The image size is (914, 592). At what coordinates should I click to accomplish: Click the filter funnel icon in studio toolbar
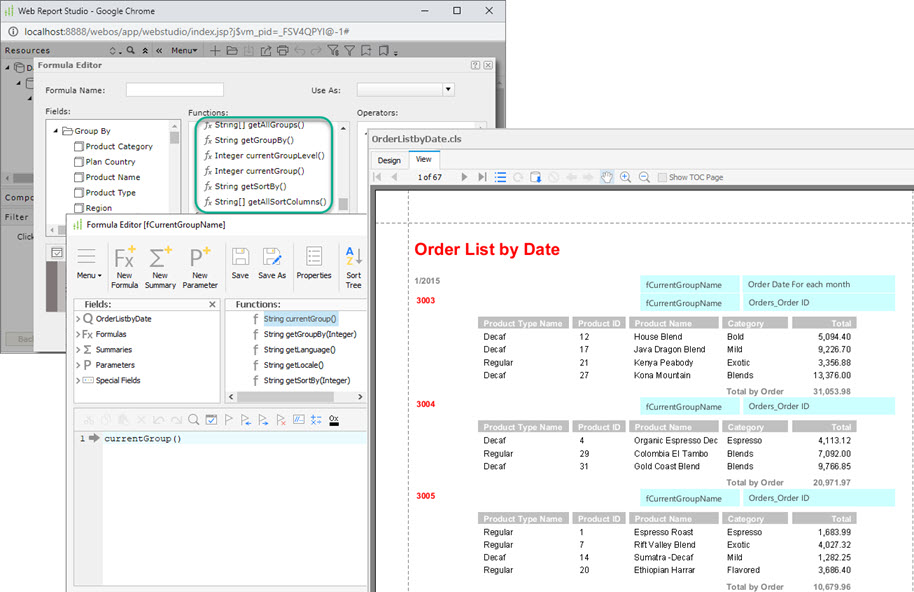click(350, 51)
